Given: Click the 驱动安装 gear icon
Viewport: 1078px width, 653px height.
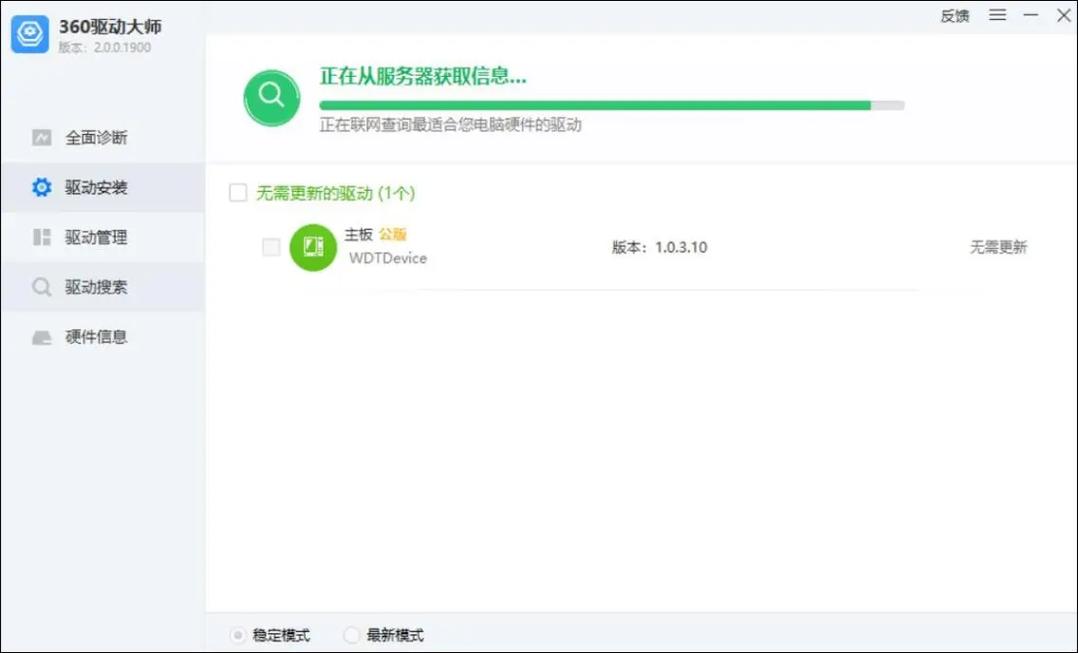Looking at the screenshot, I should click(40, 187).
